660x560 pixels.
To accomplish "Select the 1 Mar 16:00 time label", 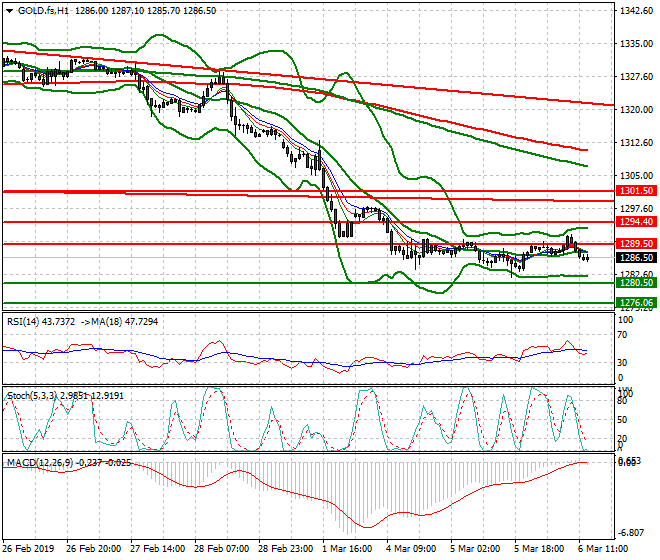I will pyautogui.click(x=347, y=549).
